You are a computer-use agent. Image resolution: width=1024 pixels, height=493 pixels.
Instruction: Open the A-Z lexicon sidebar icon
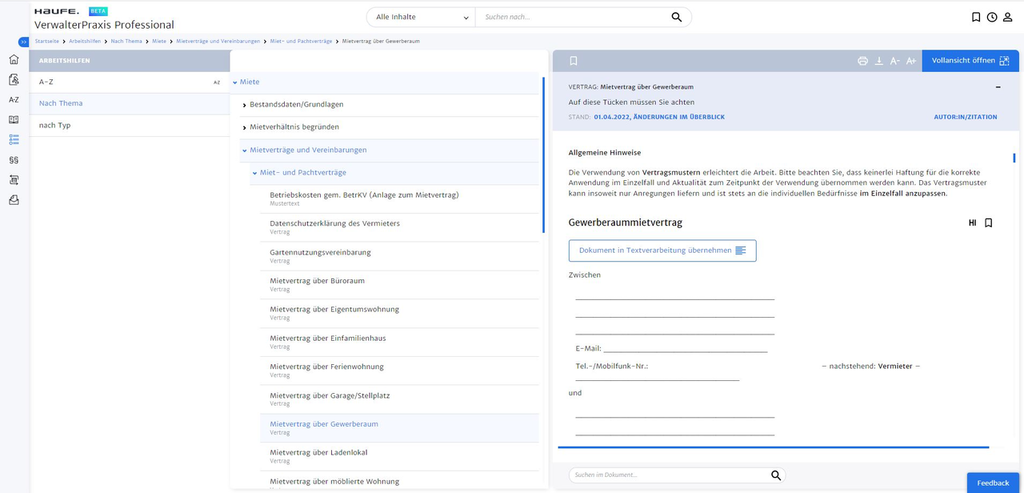[14, 100]
